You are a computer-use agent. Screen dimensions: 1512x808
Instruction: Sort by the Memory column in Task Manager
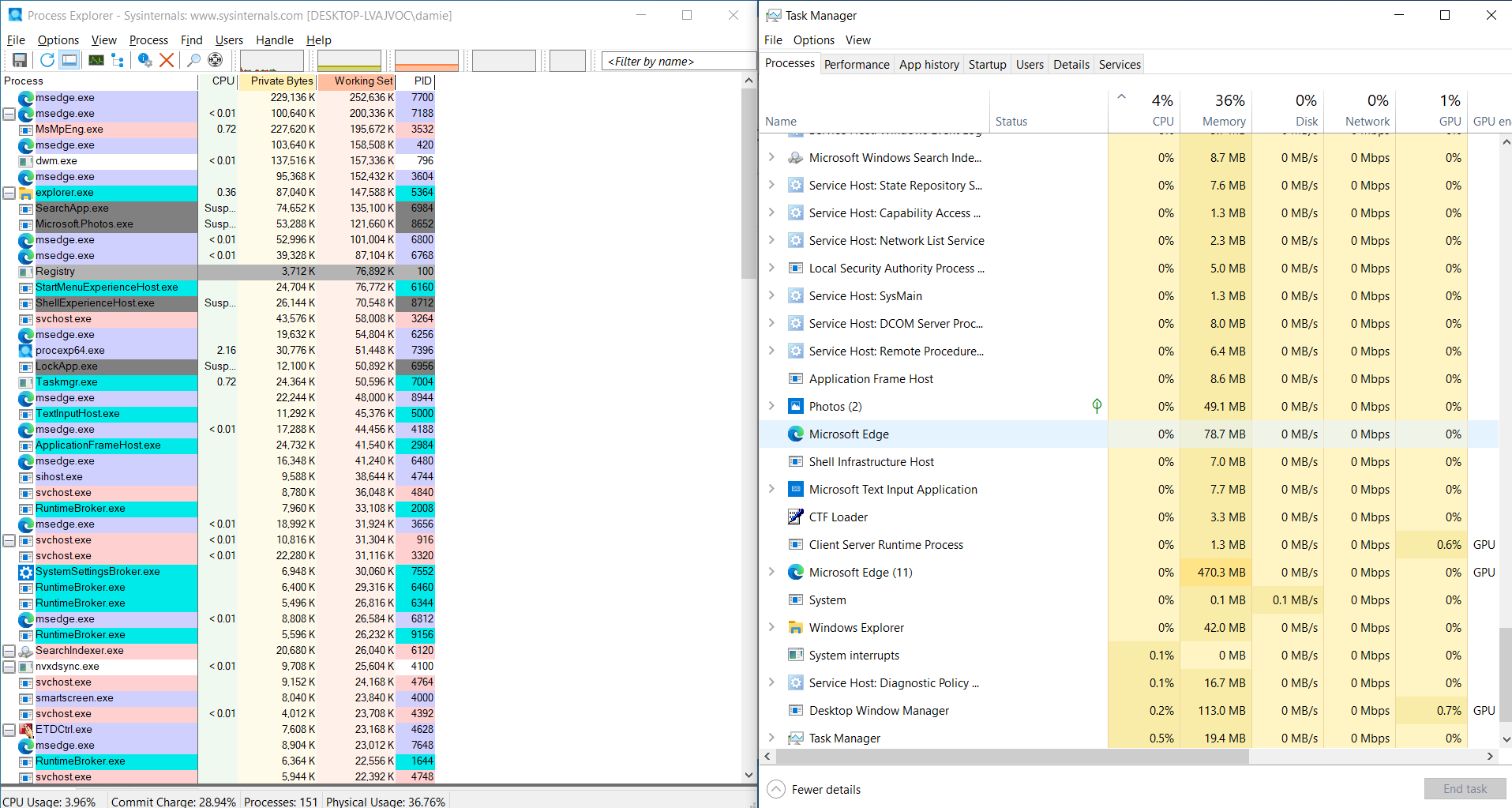tap(1216, 110)
